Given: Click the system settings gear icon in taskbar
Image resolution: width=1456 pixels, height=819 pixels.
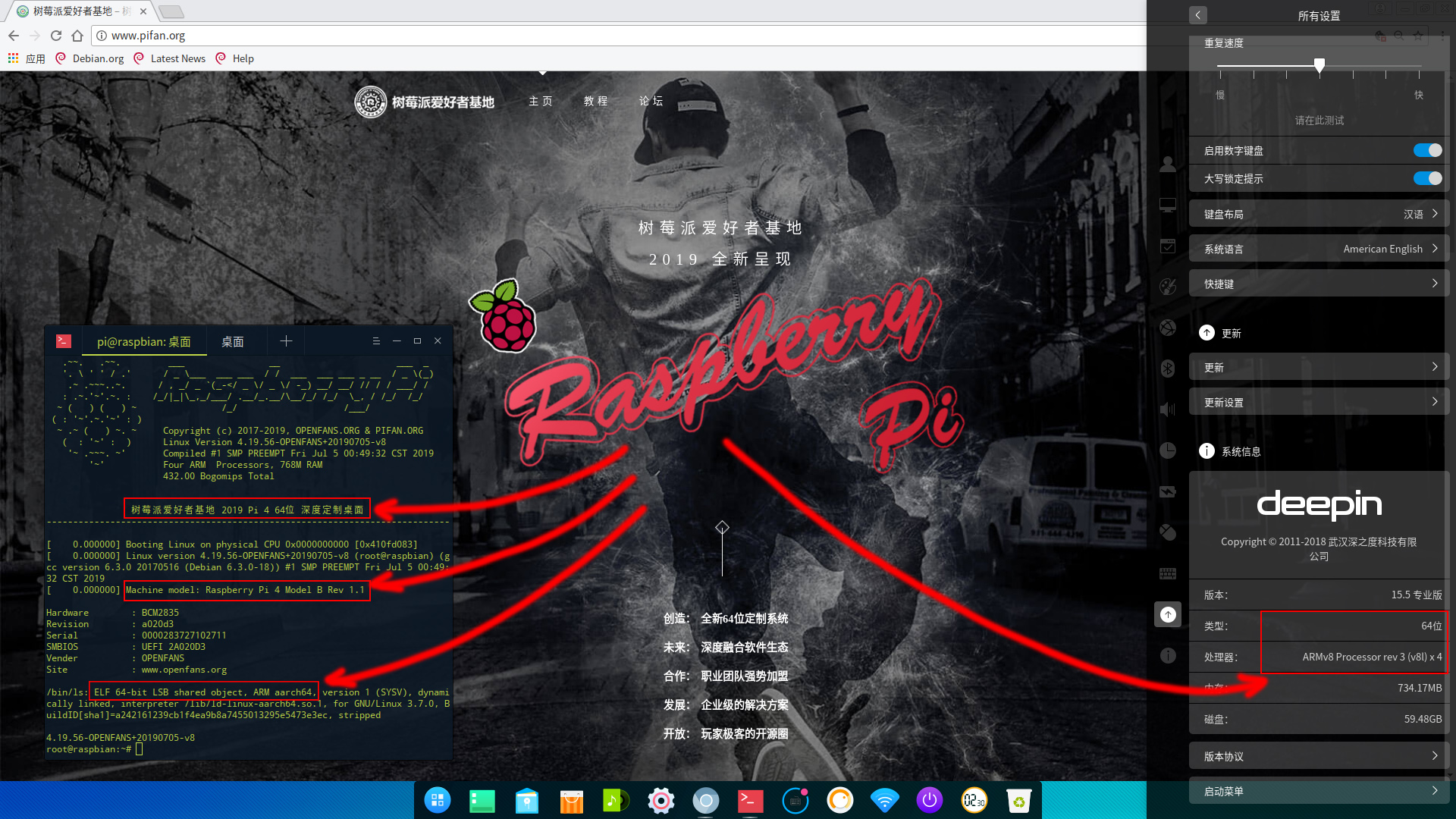Looking at the screenshot, I should click(660, 800).
